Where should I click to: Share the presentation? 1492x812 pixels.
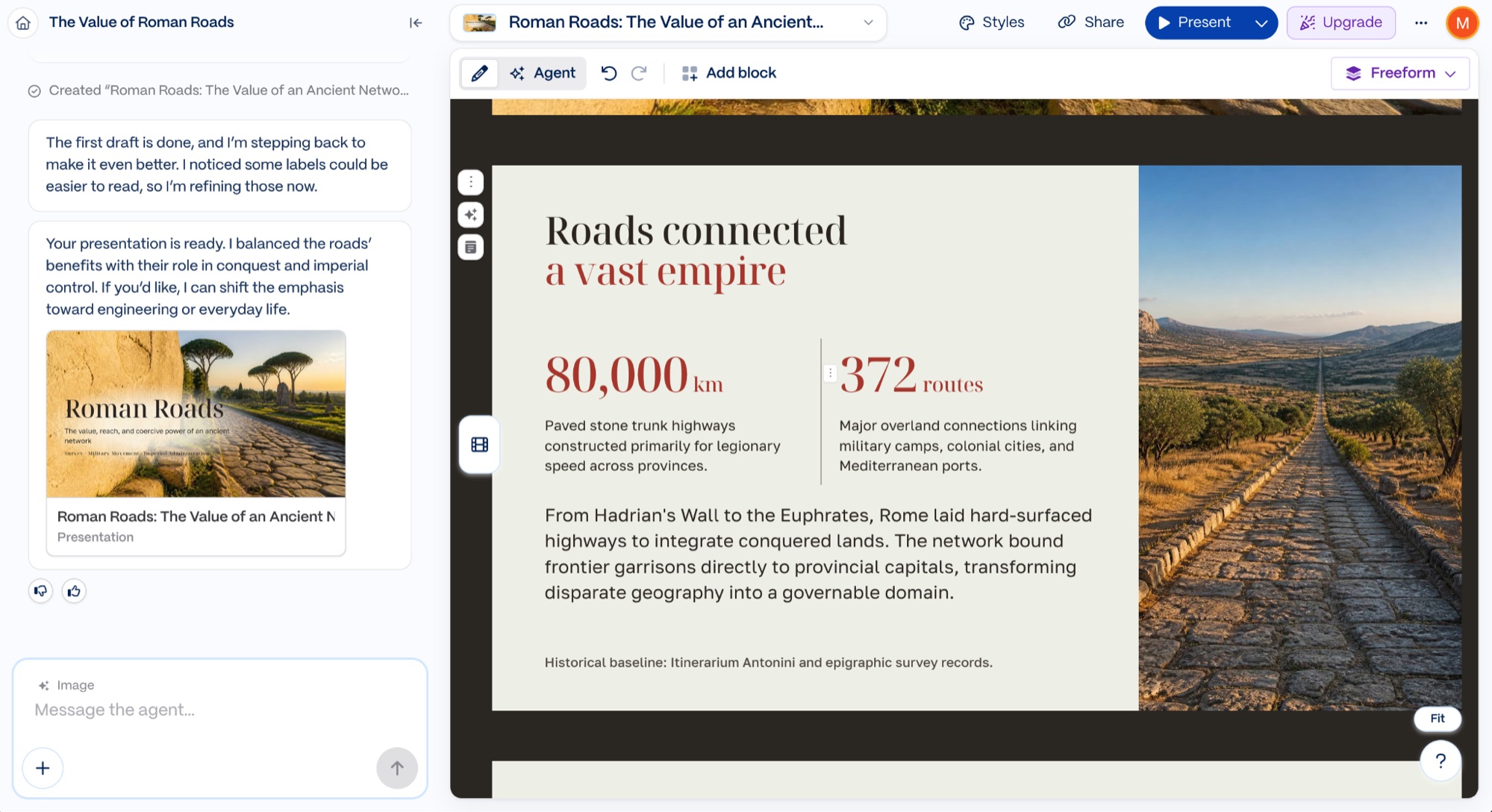pos(1090,22)
